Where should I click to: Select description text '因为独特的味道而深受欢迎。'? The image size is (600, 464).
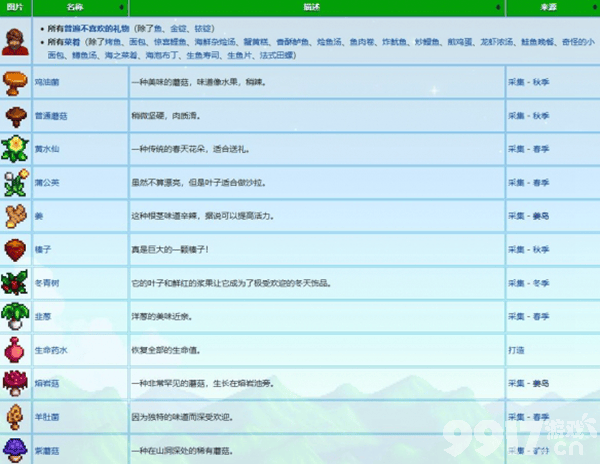pyautogui.click(x=183, y=417)
